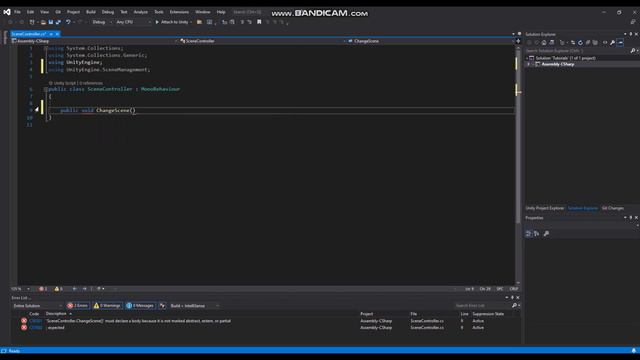Expand the Assembly-CSharp project node
Screen dimensions: 640x360
click(528, 64)
